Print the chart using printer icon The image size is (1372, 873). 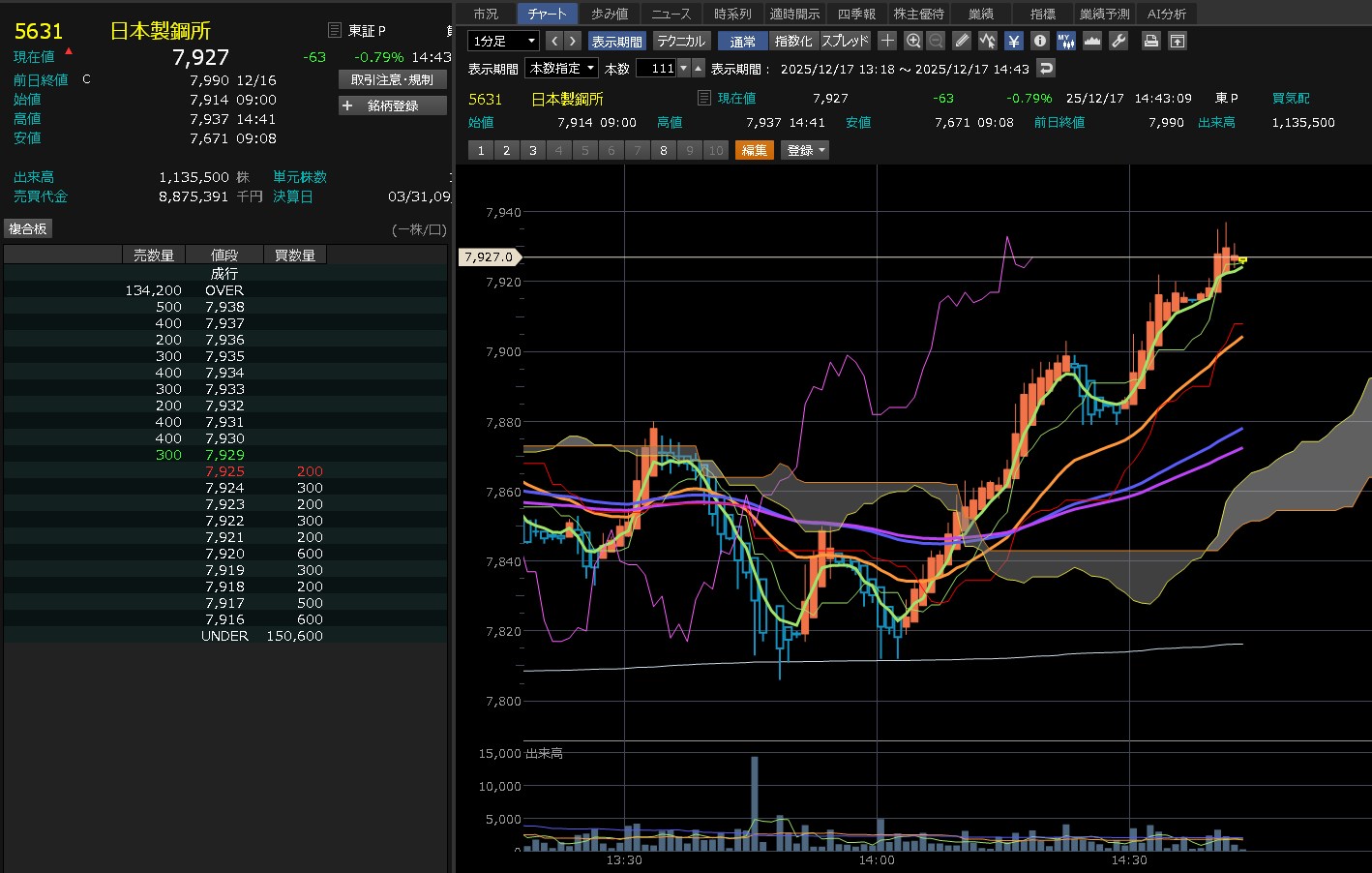[1150, 41]
